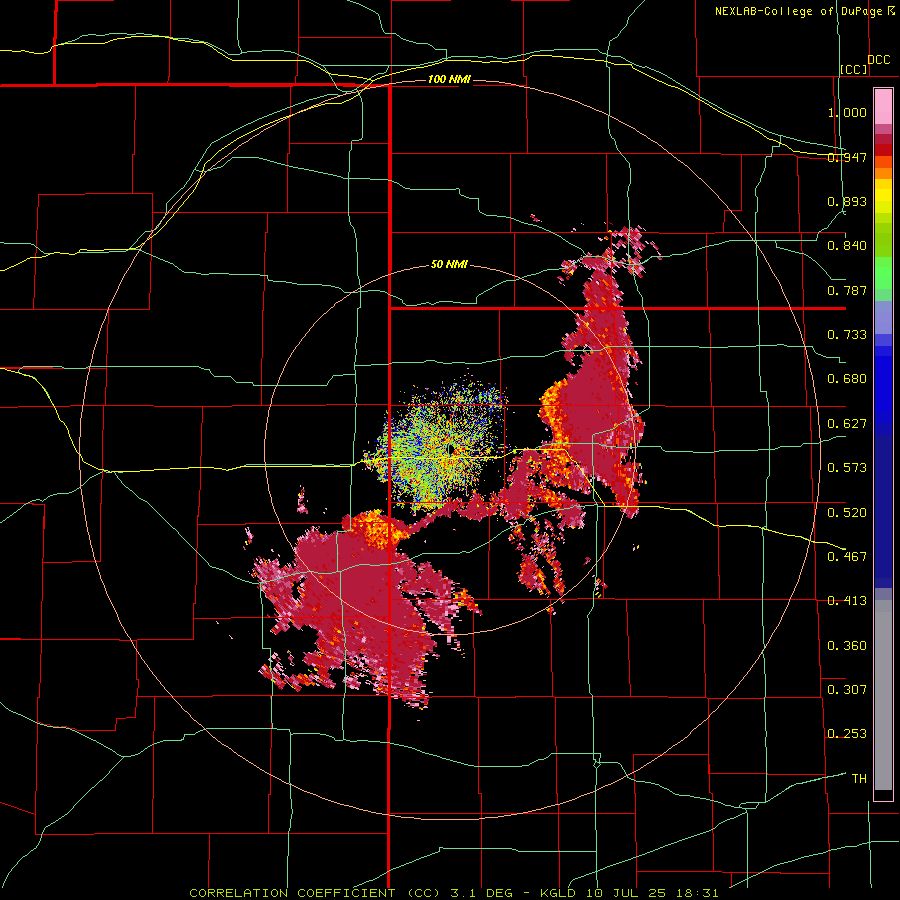900x900 pixels.
Task: Click the 0.467 value on the color scale
Action: (x=847, y=556)
